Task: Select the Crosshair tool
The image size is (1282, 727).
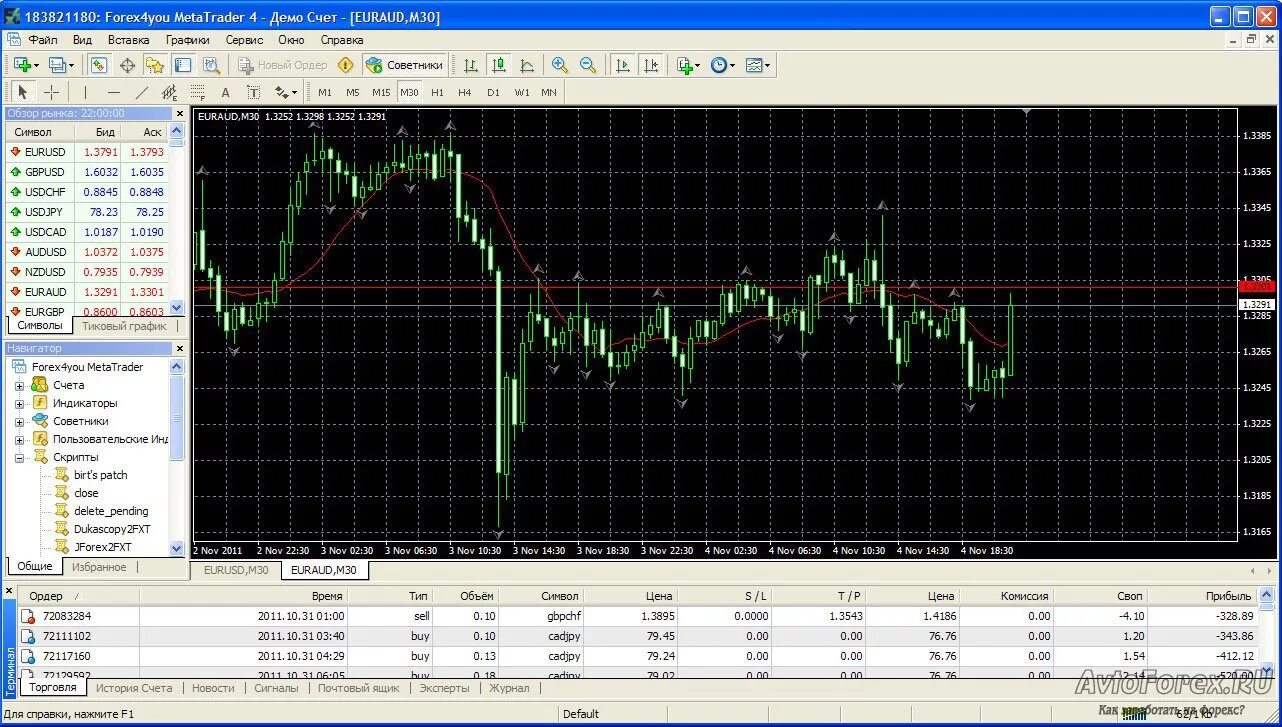Action: [51, 92]
